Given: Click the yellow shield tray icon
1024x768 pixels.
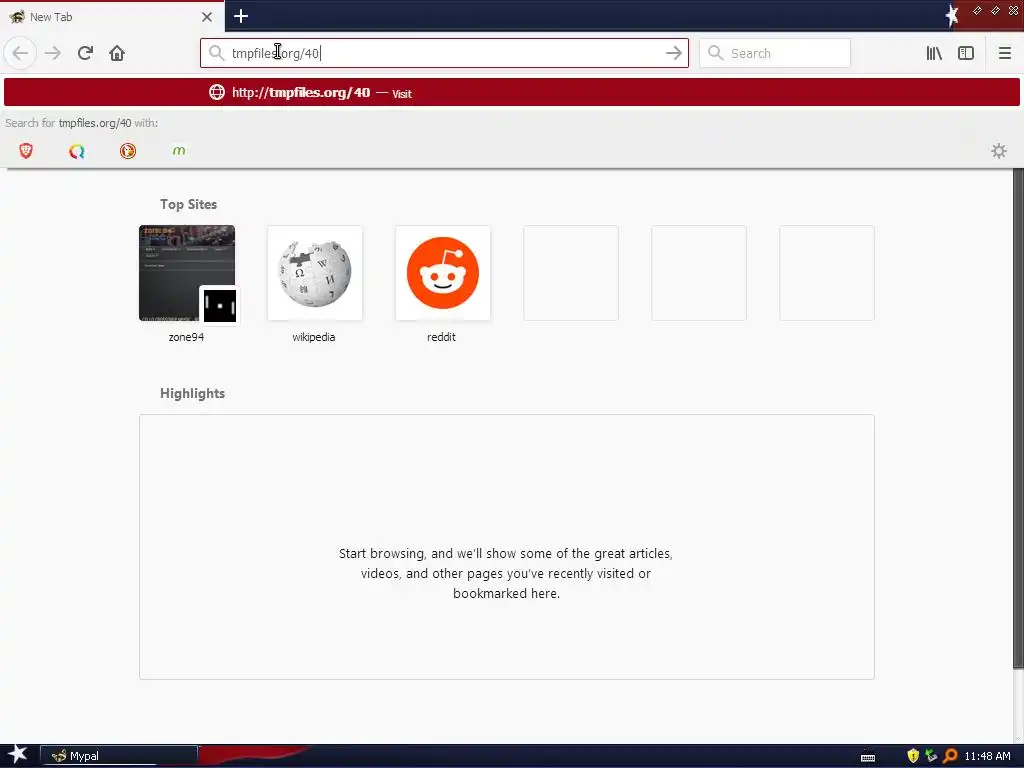Looking at the screenshot, I should point(913,756).
